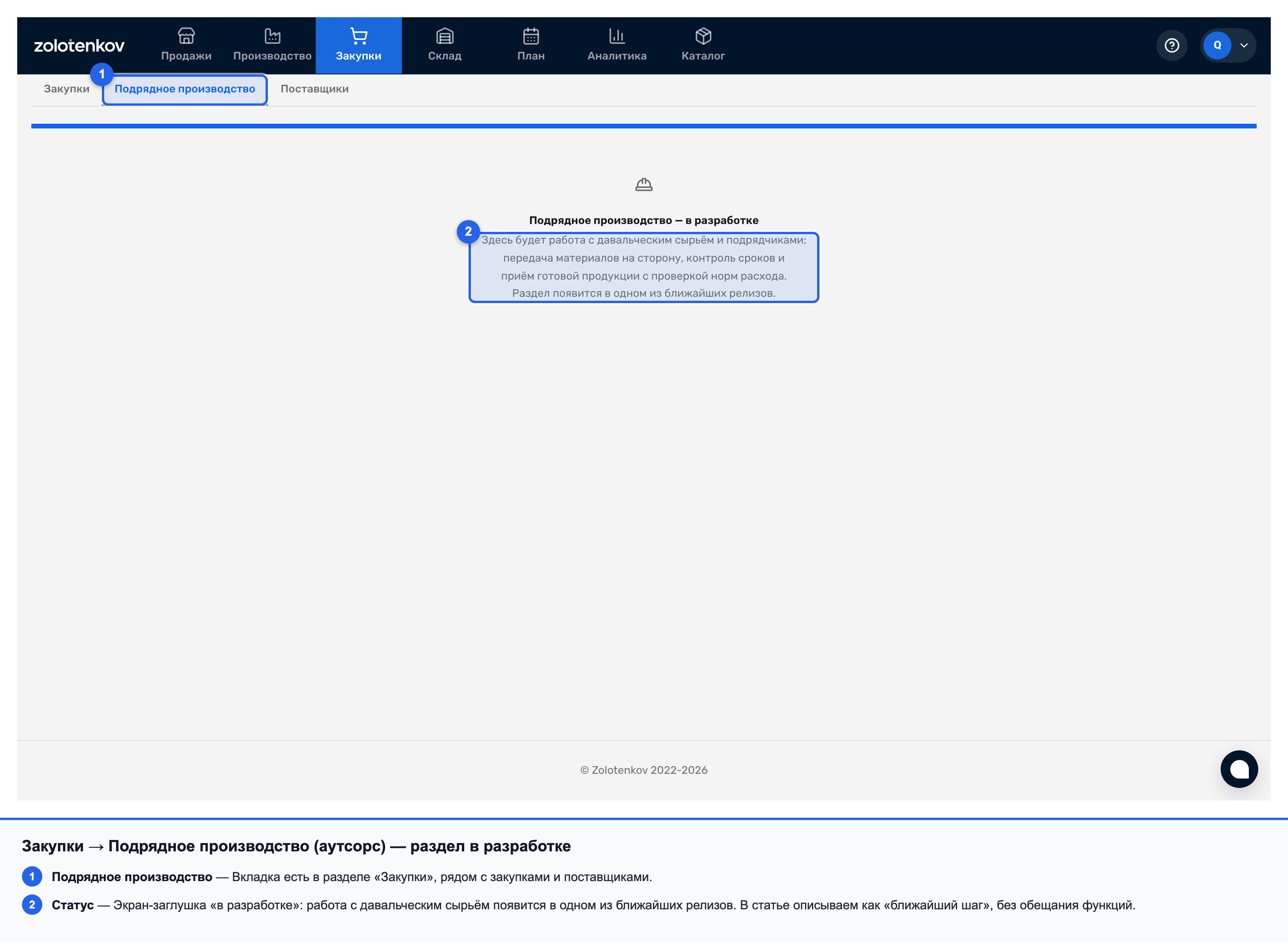Viewport: 1288px width, 943px height.
Task: Click the copyright Zolotenkov 2022-2026 text
Action: tap(644, 770)
